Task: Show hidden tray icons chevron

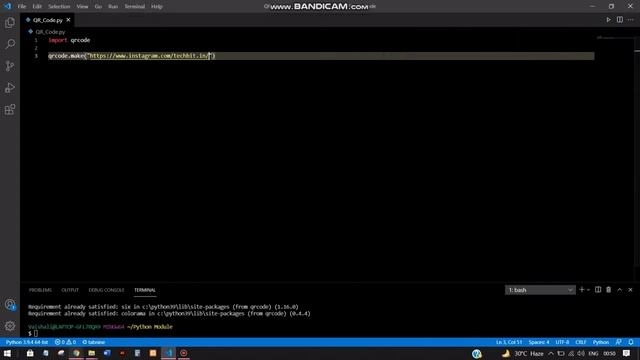Action: [551, 353]
